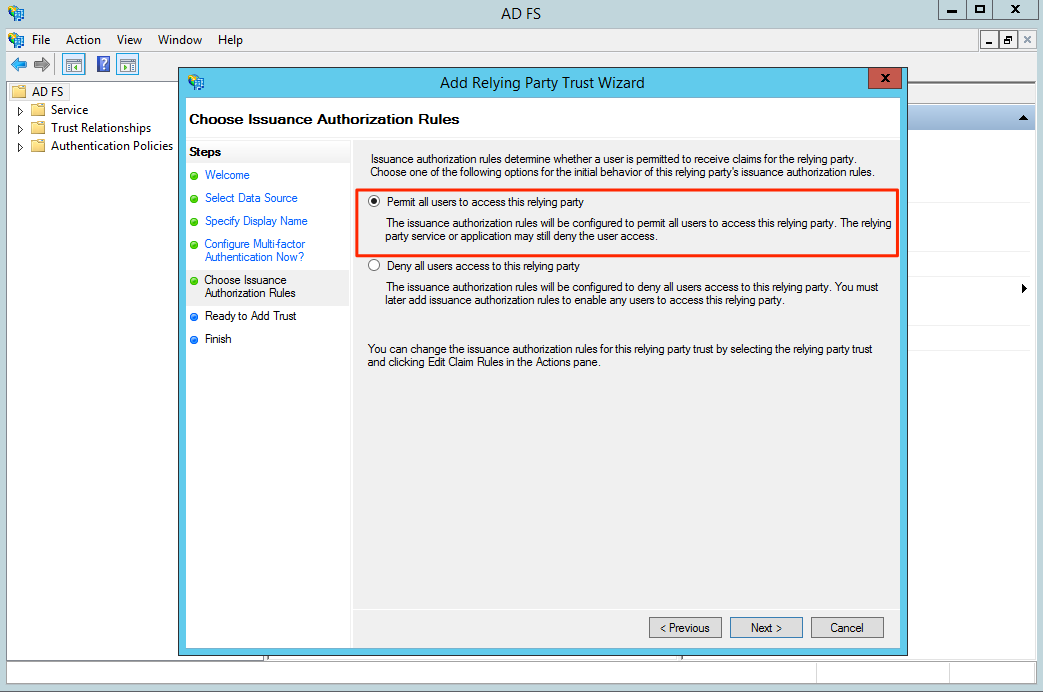This screenshot has width=1043, height=692.
Task: Click the Service folder icon
Action: coord(39,109)
